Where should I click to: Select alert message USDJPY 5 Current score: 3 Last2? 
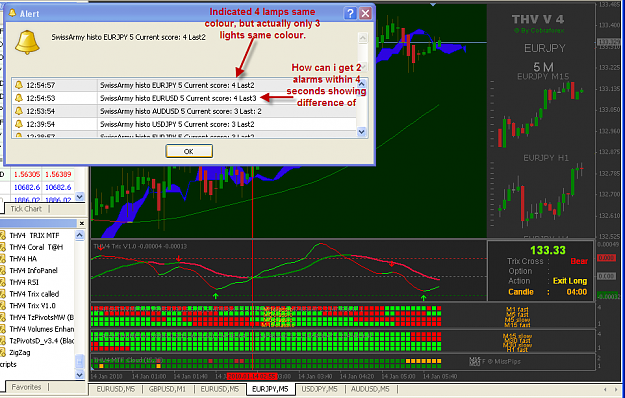177,124
